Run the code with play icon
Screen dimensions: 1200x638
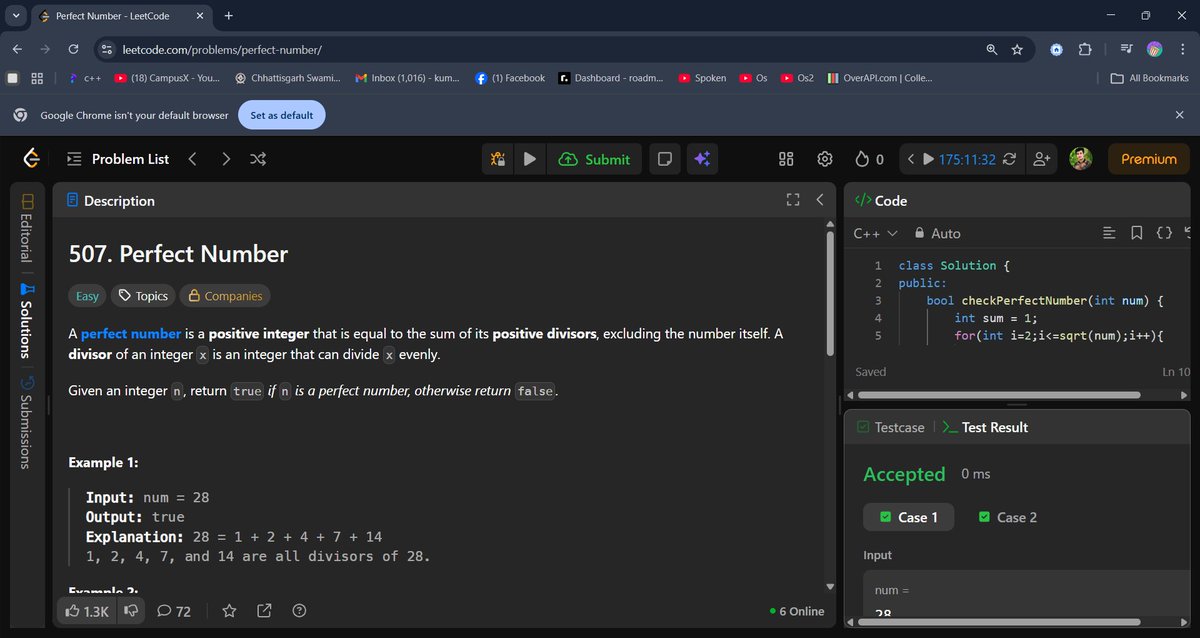[x=530, y=159]
